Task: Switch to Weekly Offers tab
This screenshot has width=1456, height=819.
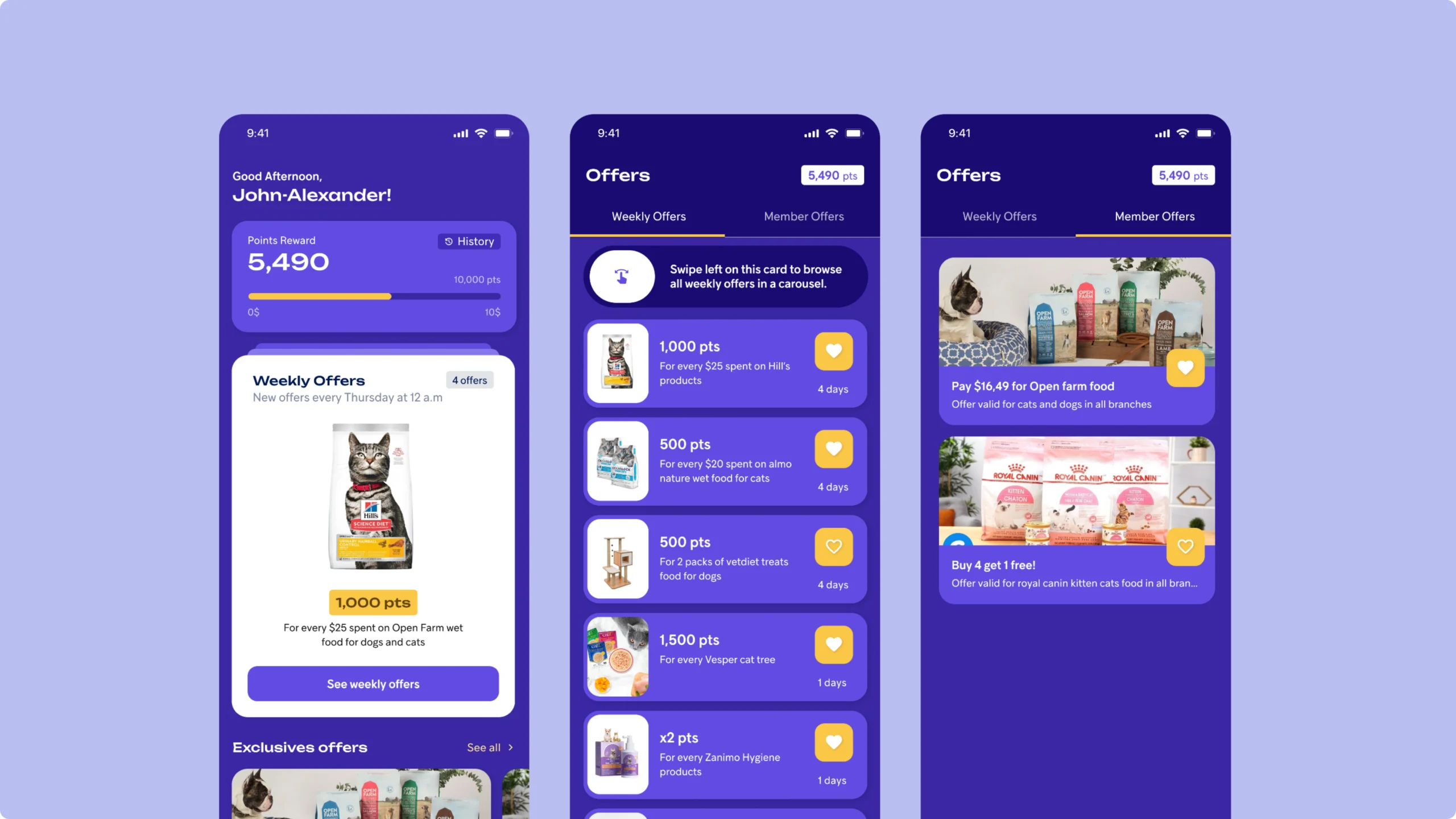Action: (x=999, y=216)
